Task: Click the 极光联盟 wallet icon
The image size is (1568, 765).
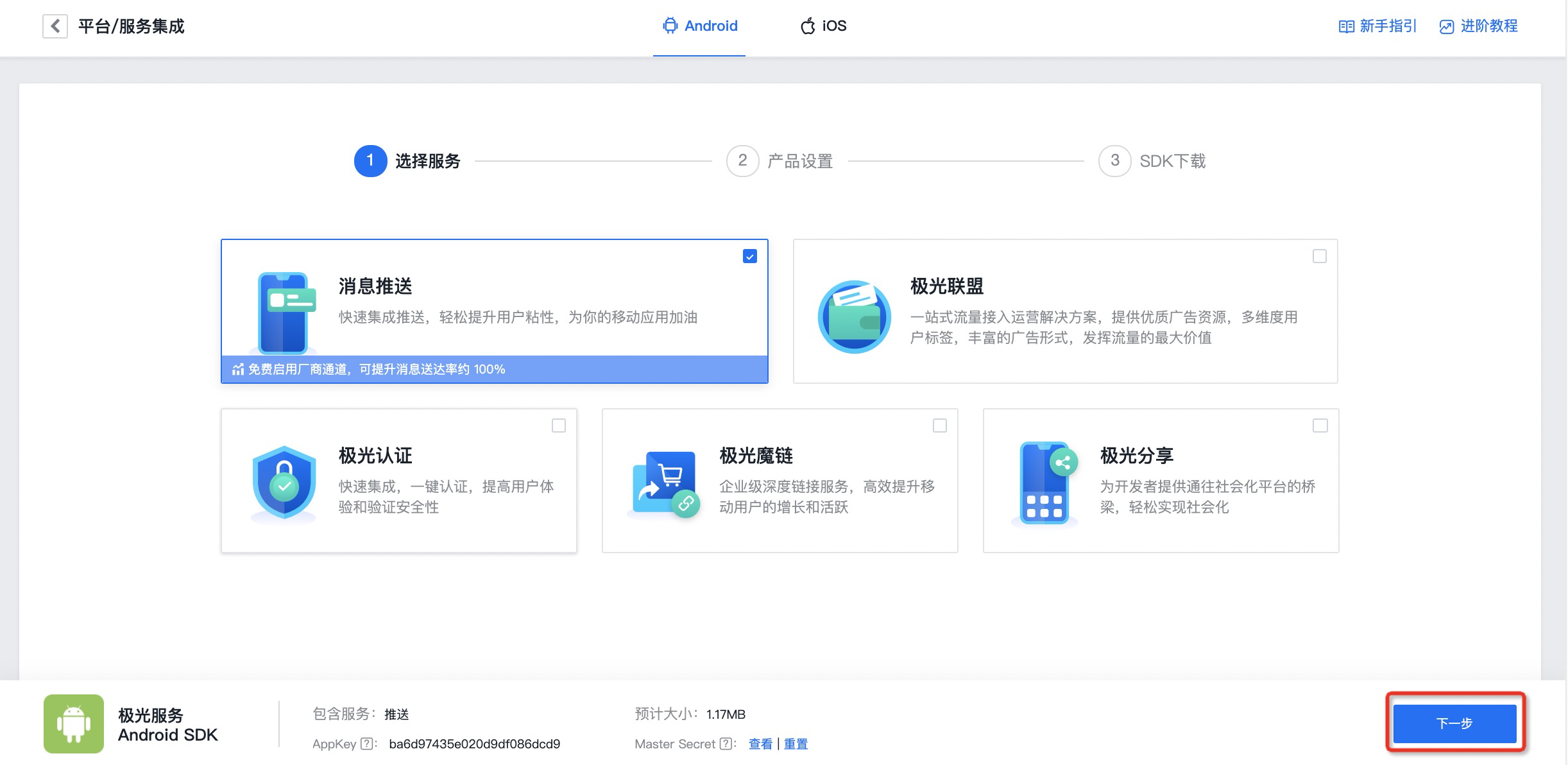Action: click(854, 316)
